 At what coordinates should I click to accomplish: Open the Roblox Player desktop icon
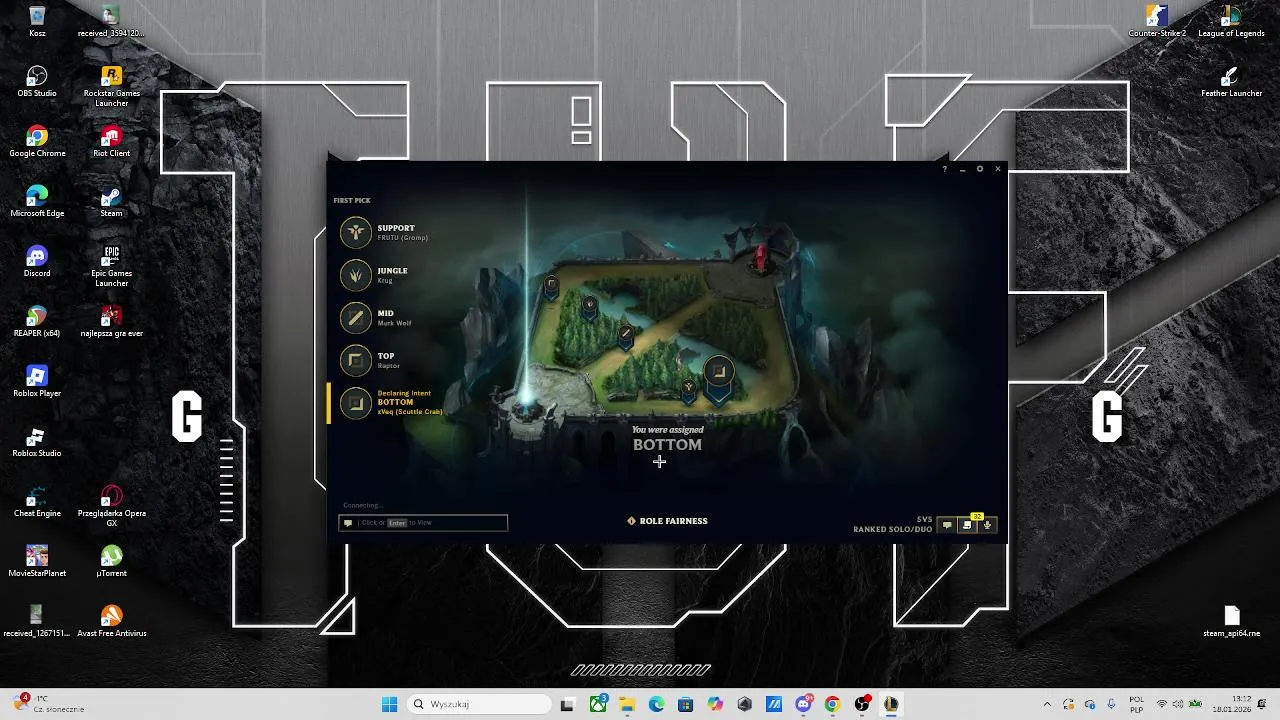coord(37,382)
